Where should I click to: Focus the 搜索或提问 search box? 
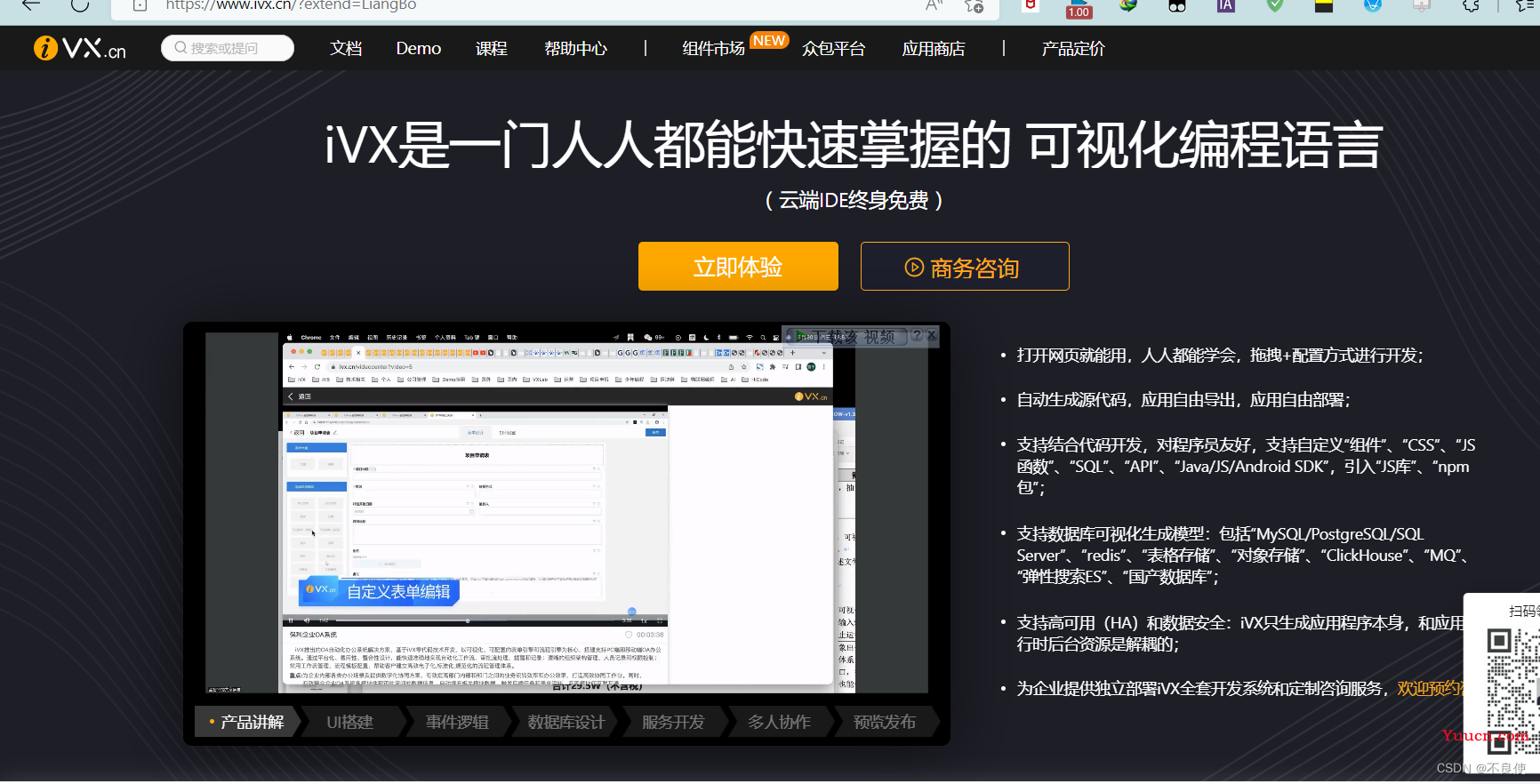tap(228, 48)
